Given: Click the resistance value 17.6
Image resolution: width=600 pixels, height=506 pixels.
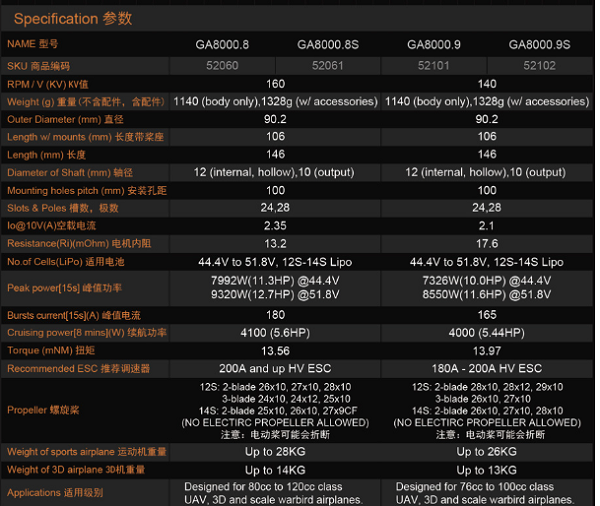Looking at the screenshot, I should click(x=487, y=243).
